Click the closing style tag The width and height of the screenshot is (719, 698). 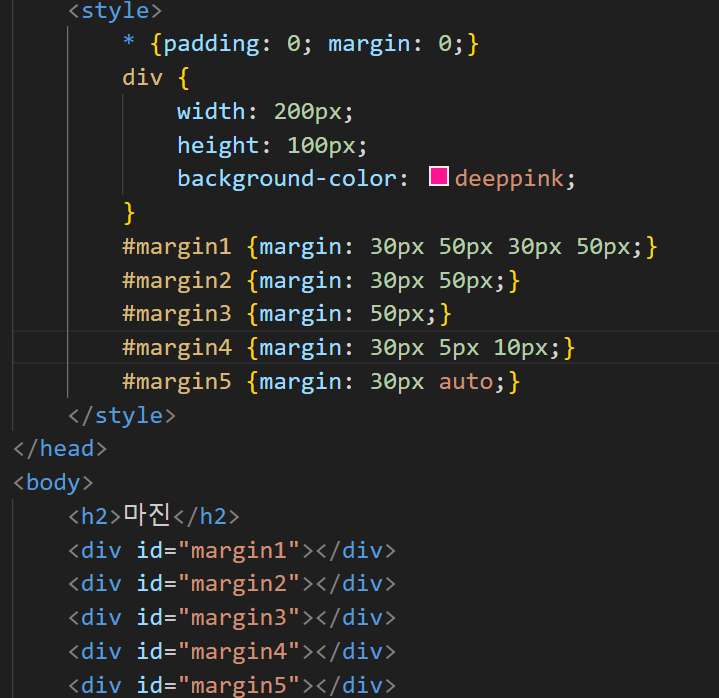tap(122, 416)
